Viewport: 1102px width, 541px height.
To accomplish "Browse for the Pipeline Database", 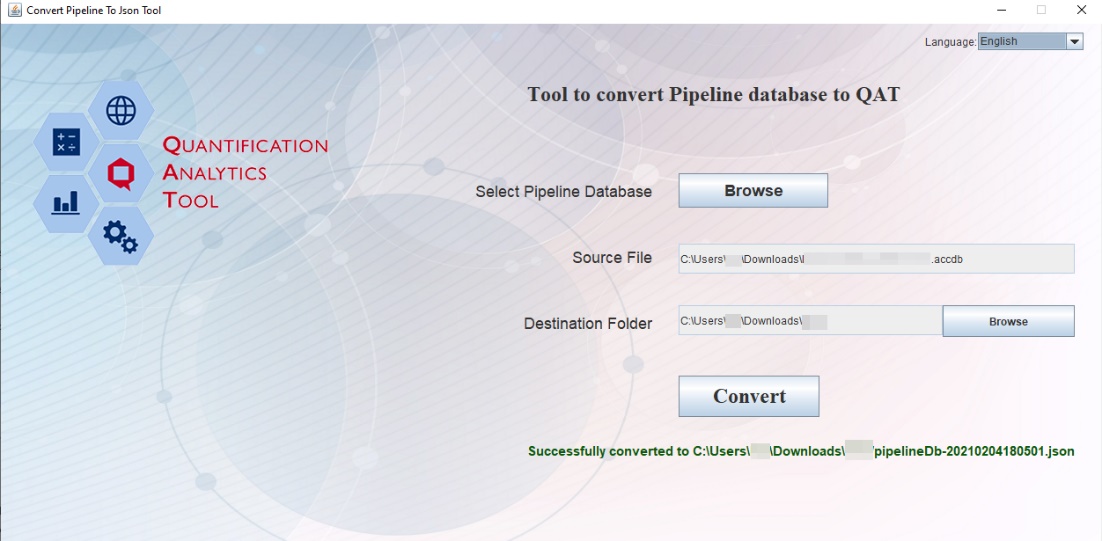I will [x=753, y=190].
